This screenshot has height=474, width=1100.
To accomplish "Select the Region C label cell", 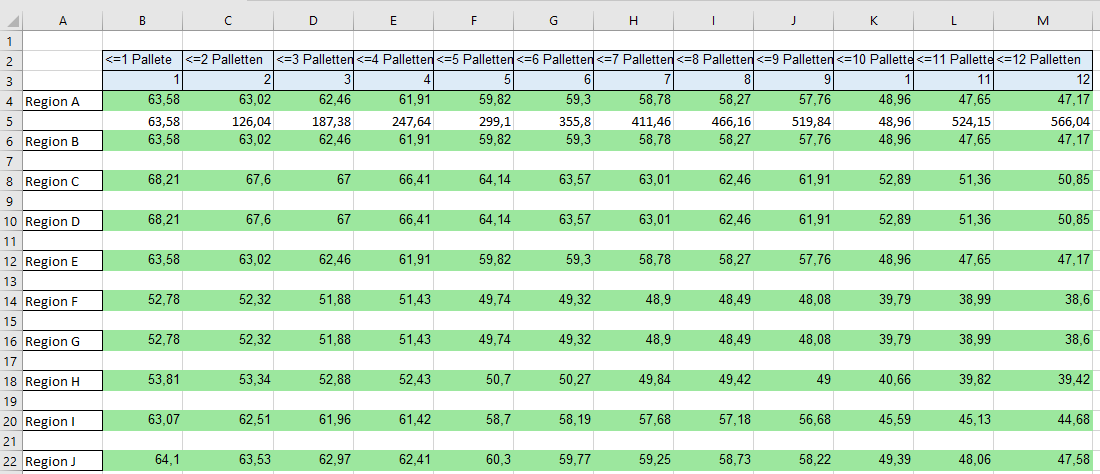I will click(x=62, y=182).
